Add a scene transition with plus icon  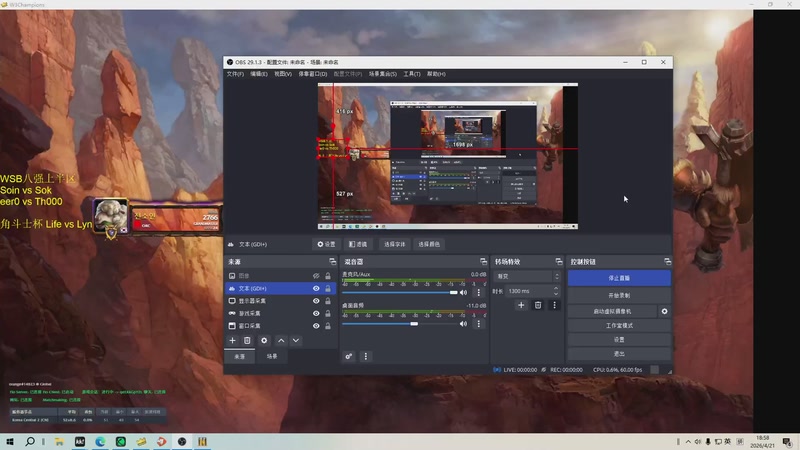pos(521,305)
